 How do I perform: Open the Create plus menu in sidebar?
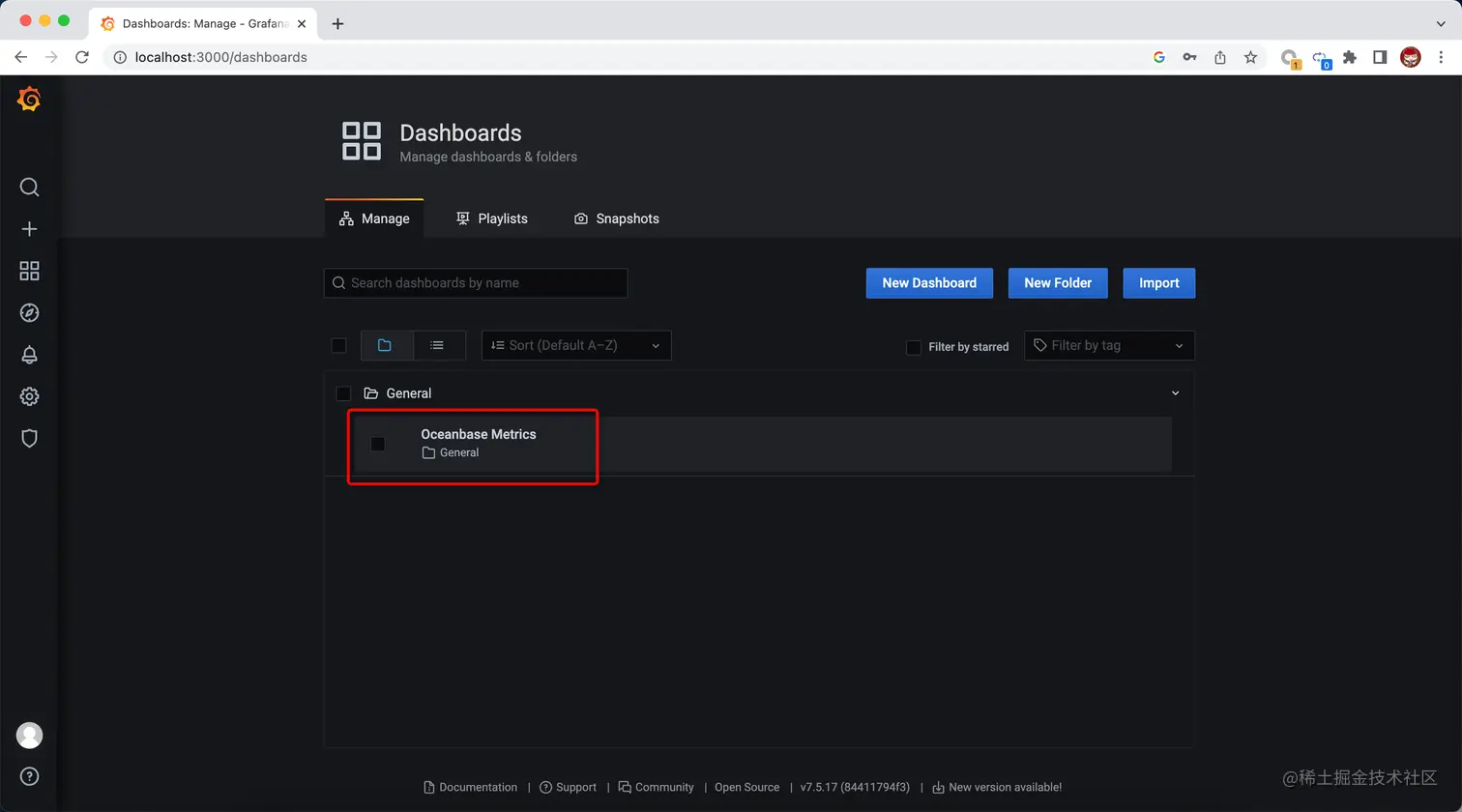(29, 229)
